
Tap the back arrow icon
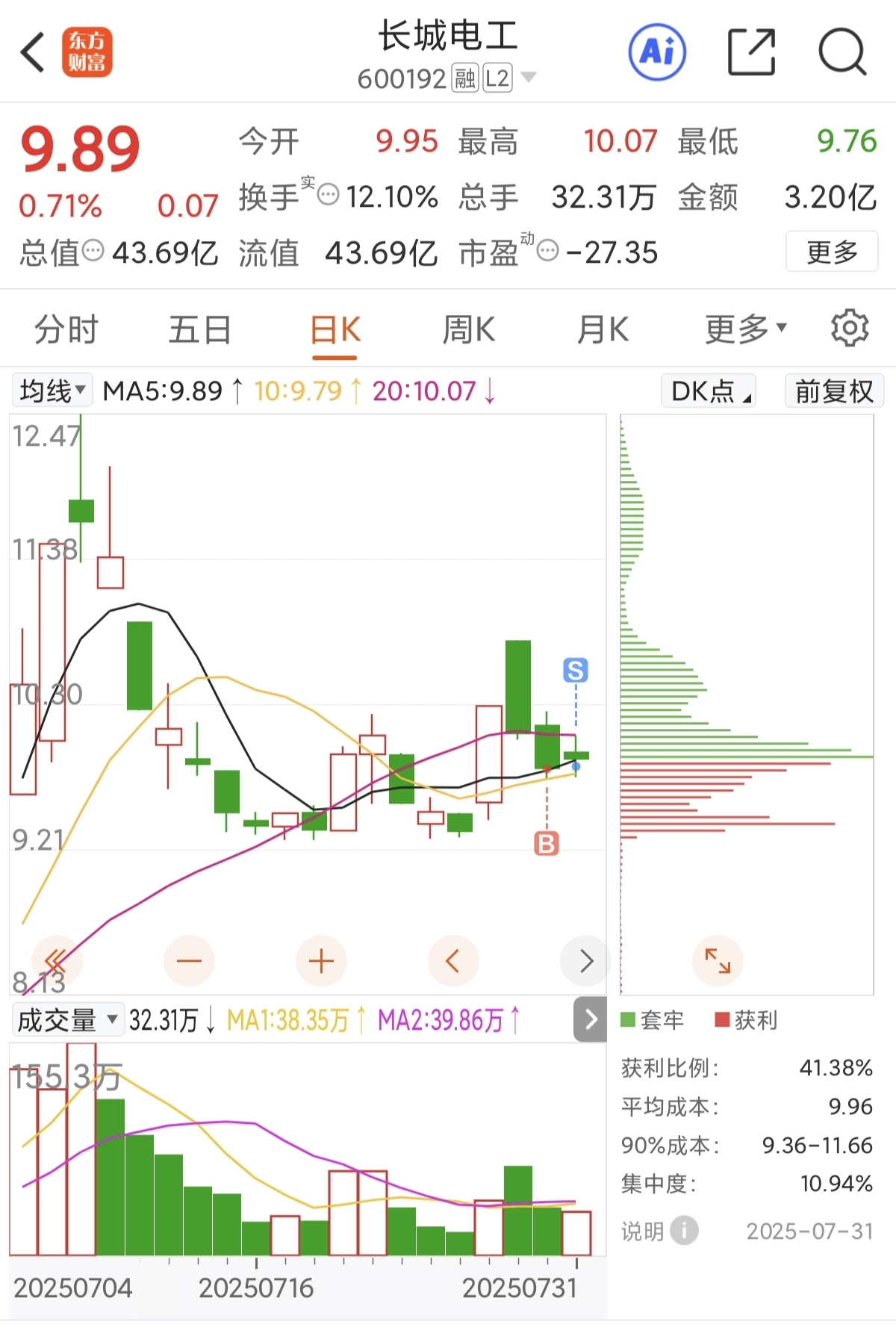(x=34, y=52)
